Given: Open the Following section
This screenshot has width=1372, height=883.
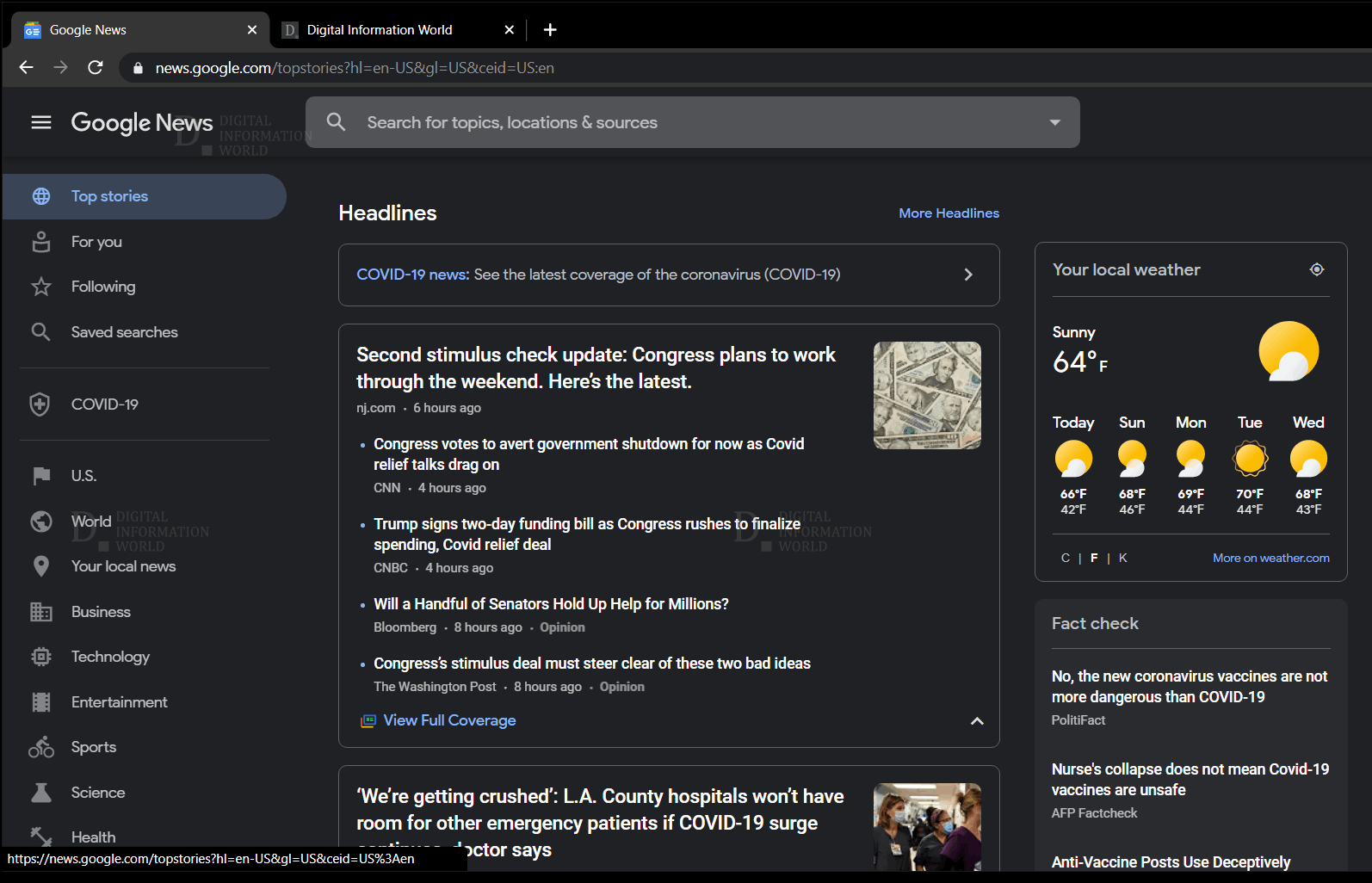Looking at the screenshot, I should tap(103, 287).
